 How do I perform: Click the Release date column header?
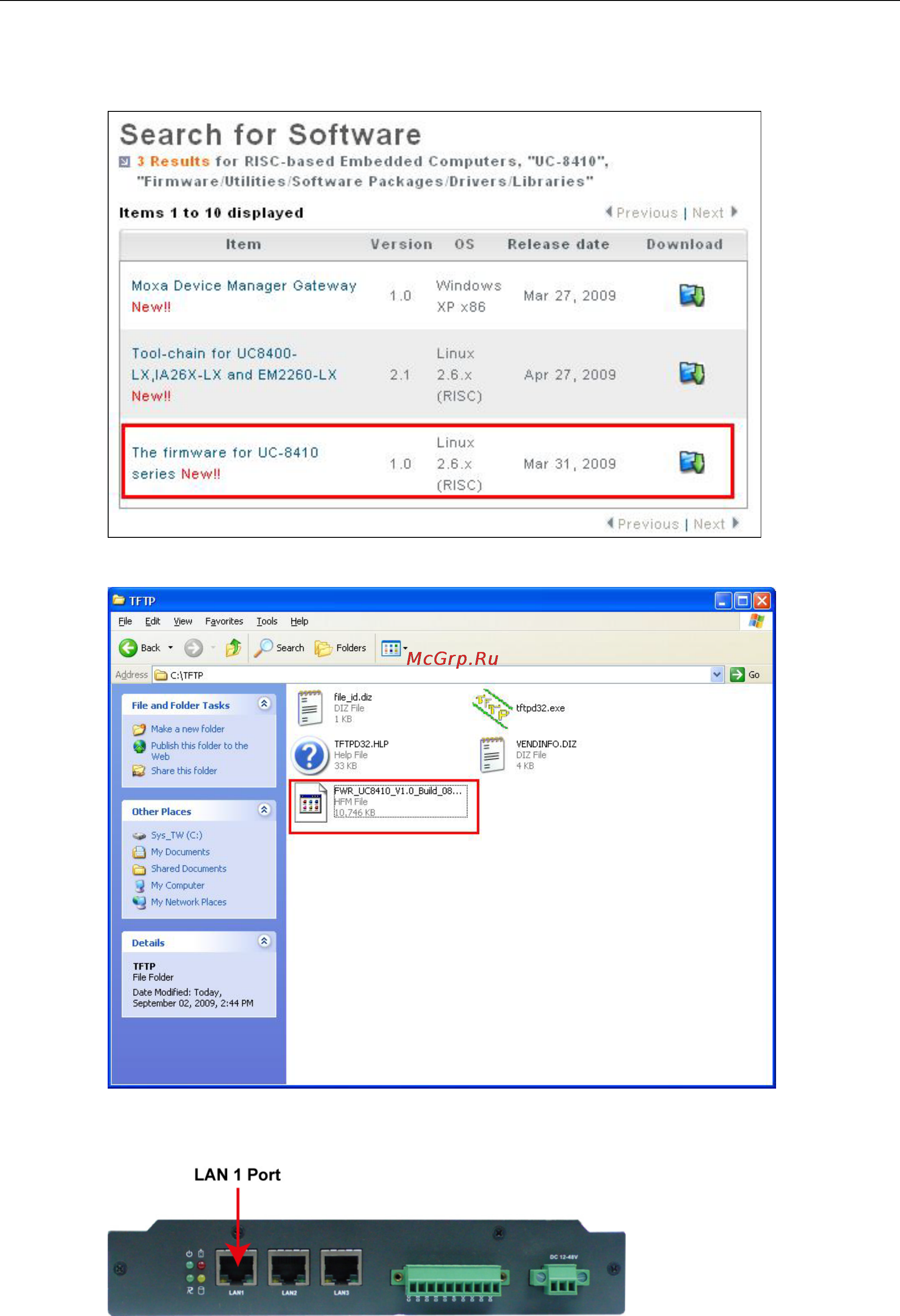coord(558,244)
